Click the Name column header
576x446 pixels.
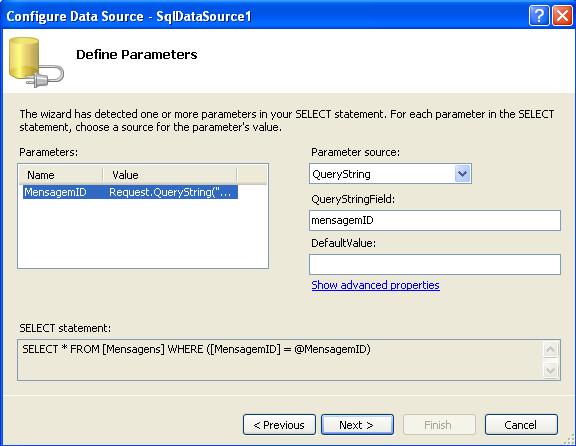click(61, 175)
